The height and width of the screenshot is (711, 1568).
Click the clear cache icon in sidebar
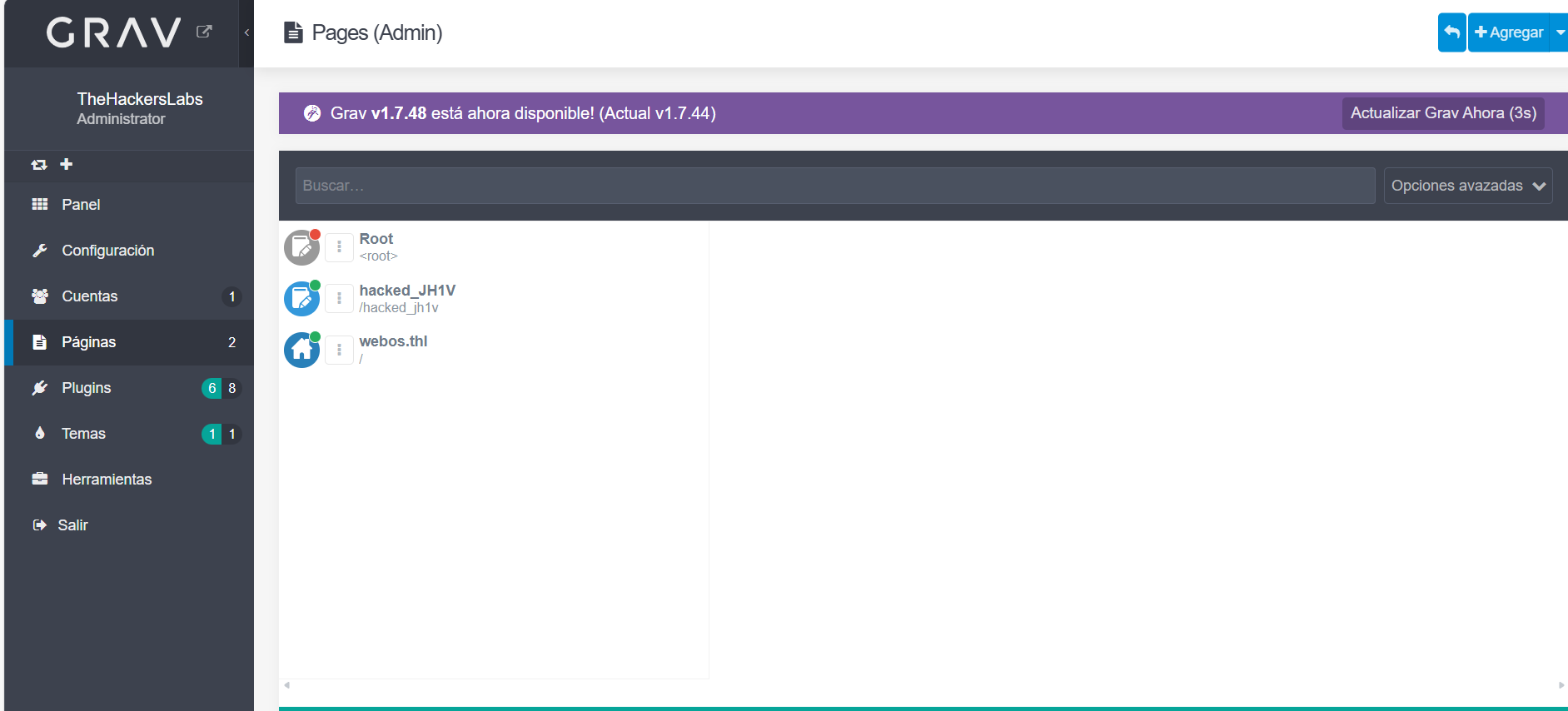[39, 165]
